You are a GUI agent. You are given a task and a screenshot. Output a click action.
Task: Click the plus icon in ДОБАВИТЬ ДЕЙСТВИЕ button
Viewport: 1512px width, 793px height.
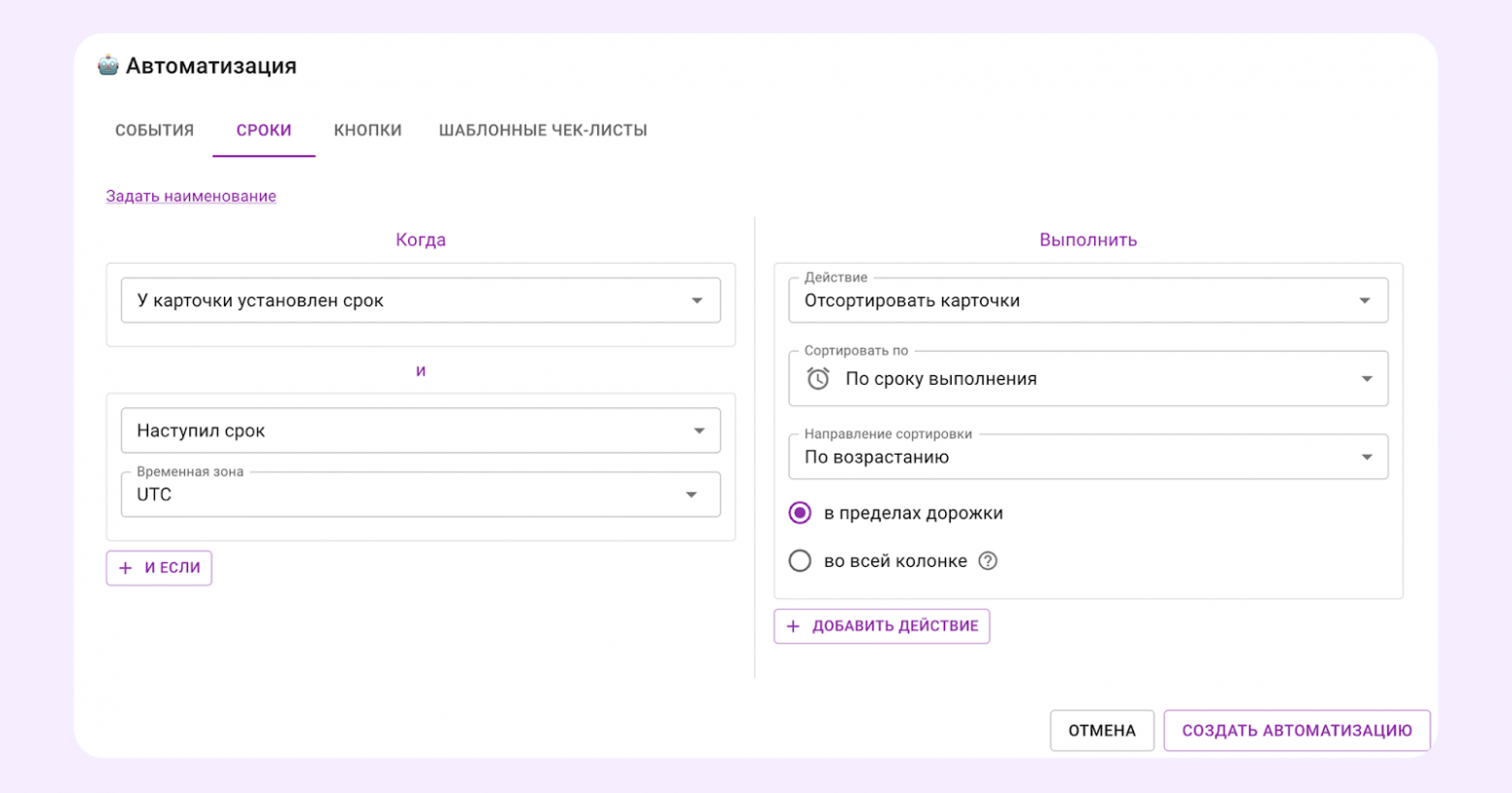pyautogui.click(x=793, y=625)
